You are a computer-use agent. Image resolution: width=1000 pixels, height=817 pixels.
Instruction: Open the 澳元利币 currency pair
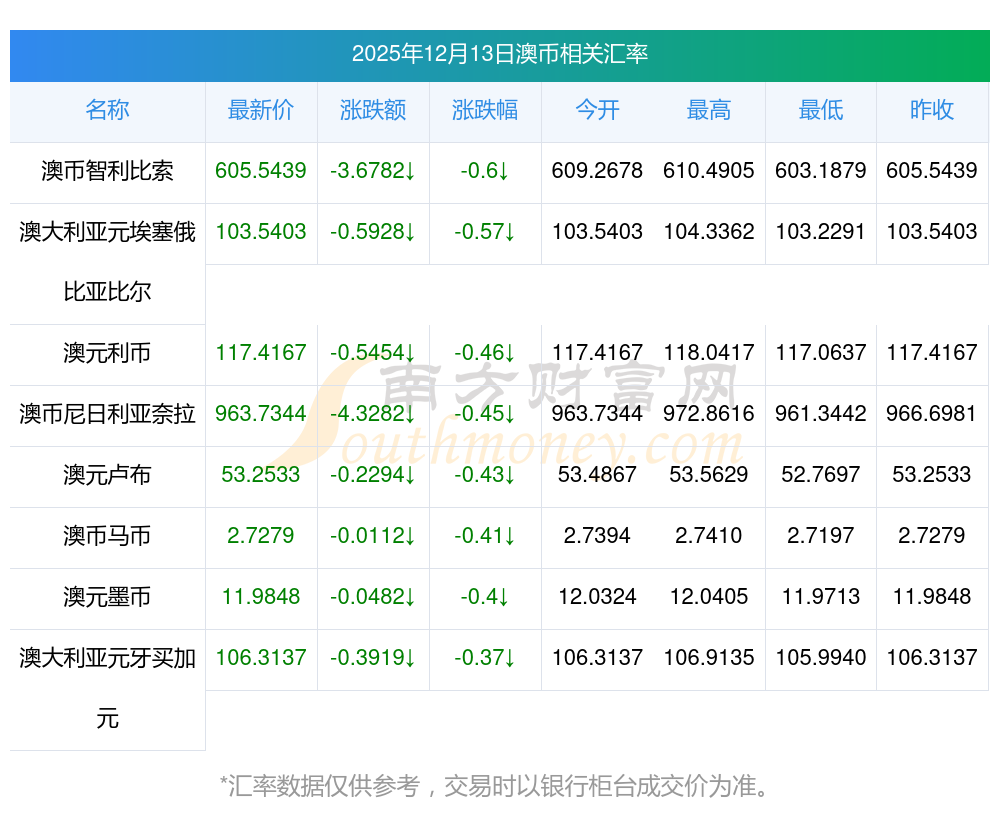pos(107,353)
